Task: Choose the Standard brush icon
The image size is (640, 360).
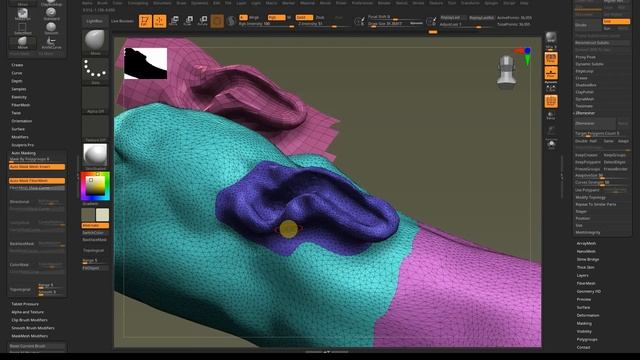Action: click(x=51, y=14)
